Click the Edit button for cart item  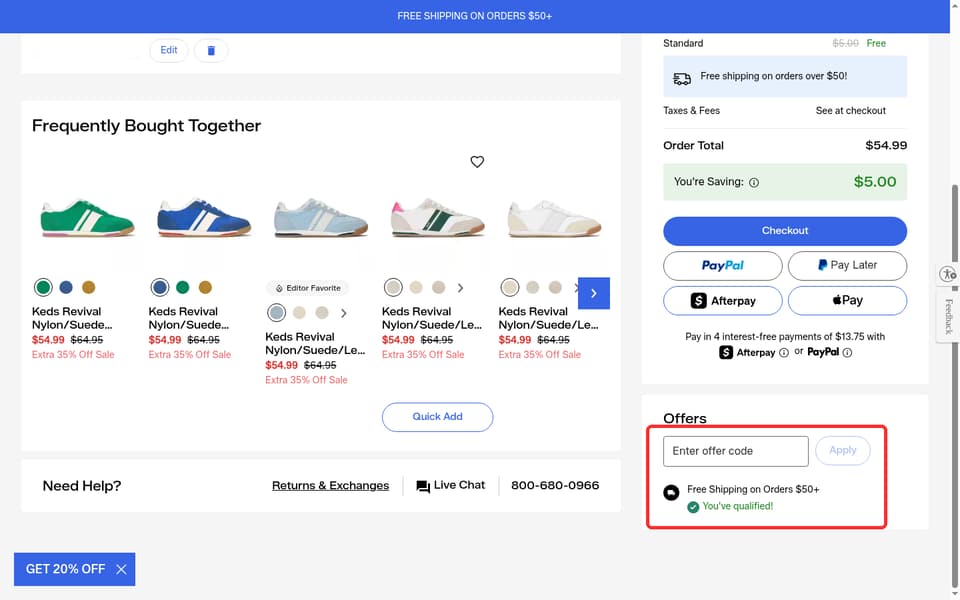click(x=169, y=50)
